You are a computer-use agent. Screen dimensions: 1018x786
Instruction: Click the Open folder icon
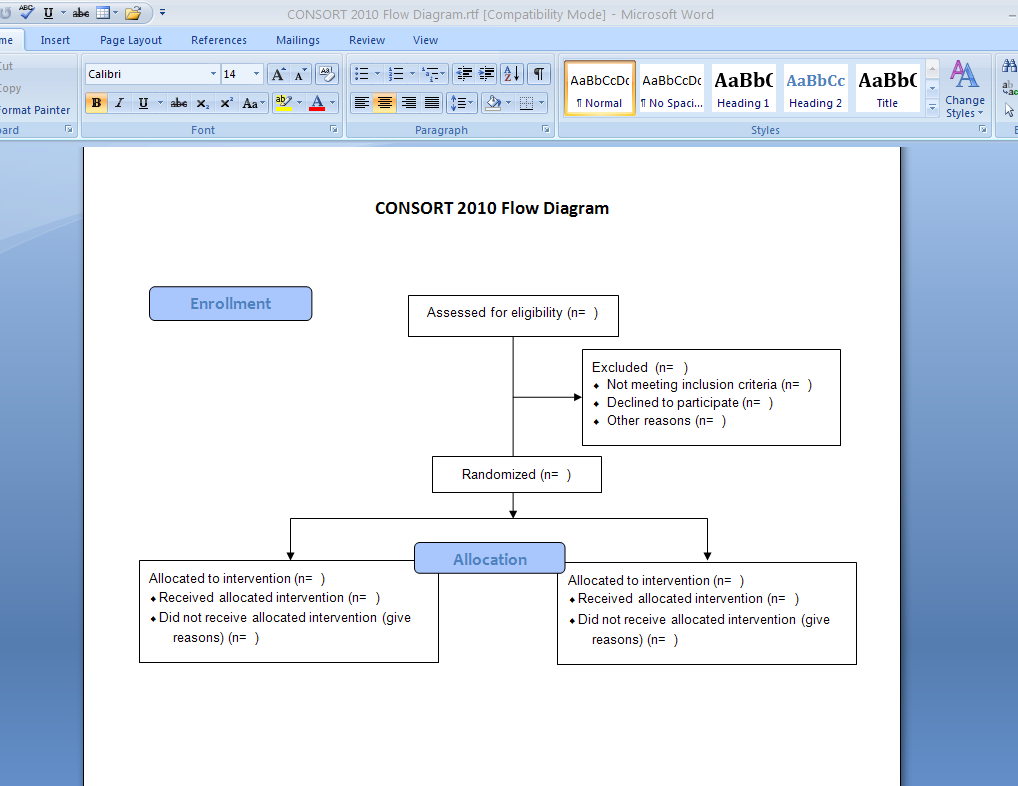pyautogui.click(x=133, y=13)
